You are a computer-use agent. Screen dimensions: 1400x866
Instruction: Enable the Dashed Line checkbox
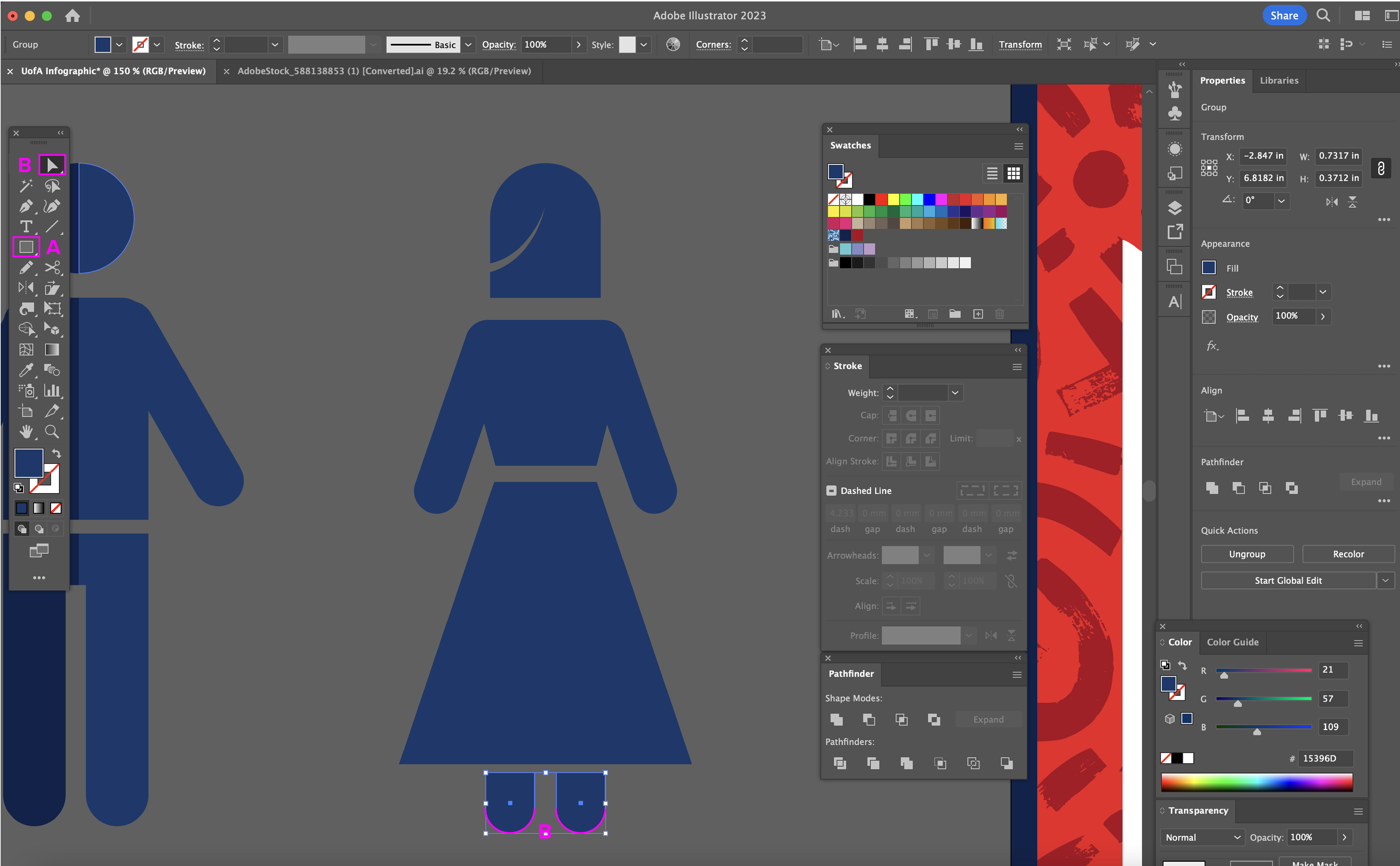tap(831, 491)
